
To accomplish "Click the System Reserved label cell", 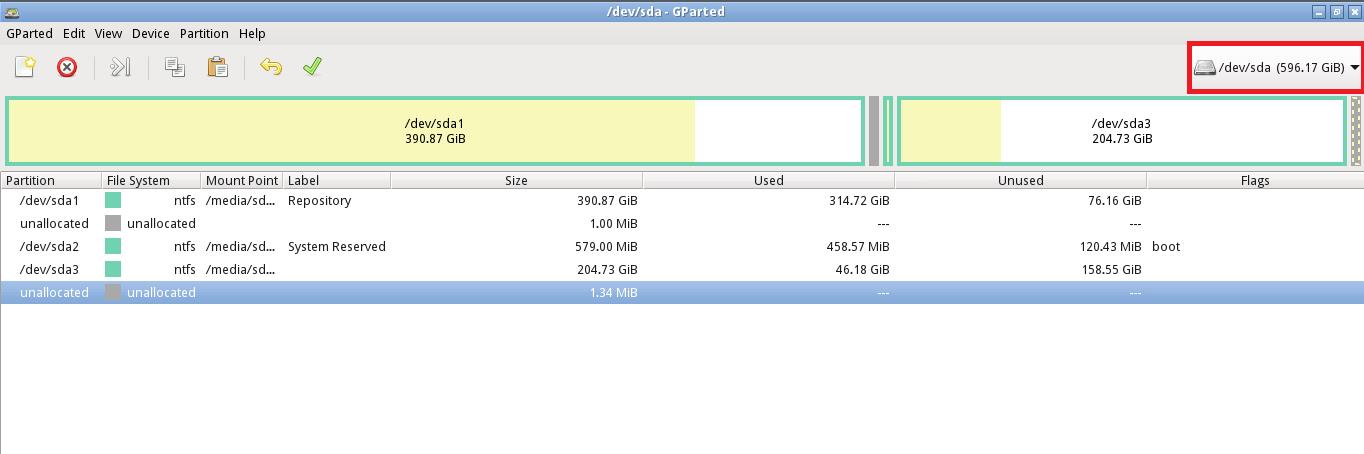I will click(x=336, y=246).
